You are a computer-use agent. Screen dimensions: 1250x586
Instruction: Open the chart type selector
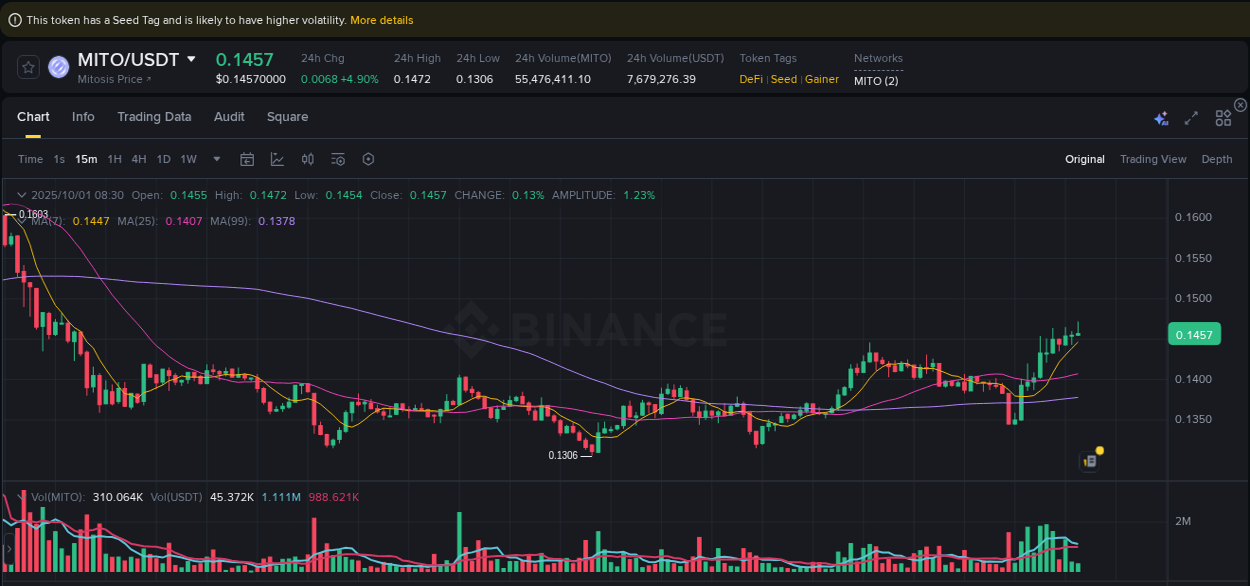click(x=275, y=159)
